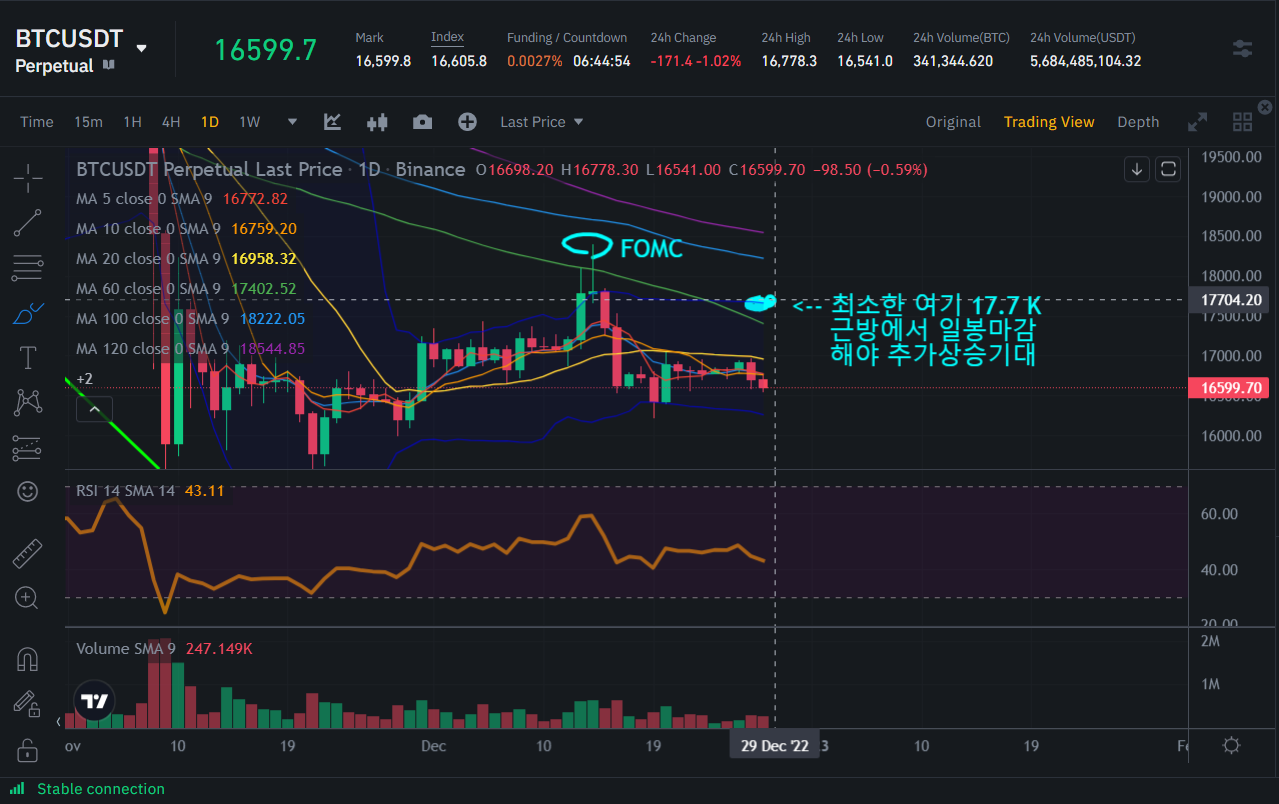The image size is (1279, 804).
Task: Click the 17704.20 price level label
Action: pos(1227,300)
